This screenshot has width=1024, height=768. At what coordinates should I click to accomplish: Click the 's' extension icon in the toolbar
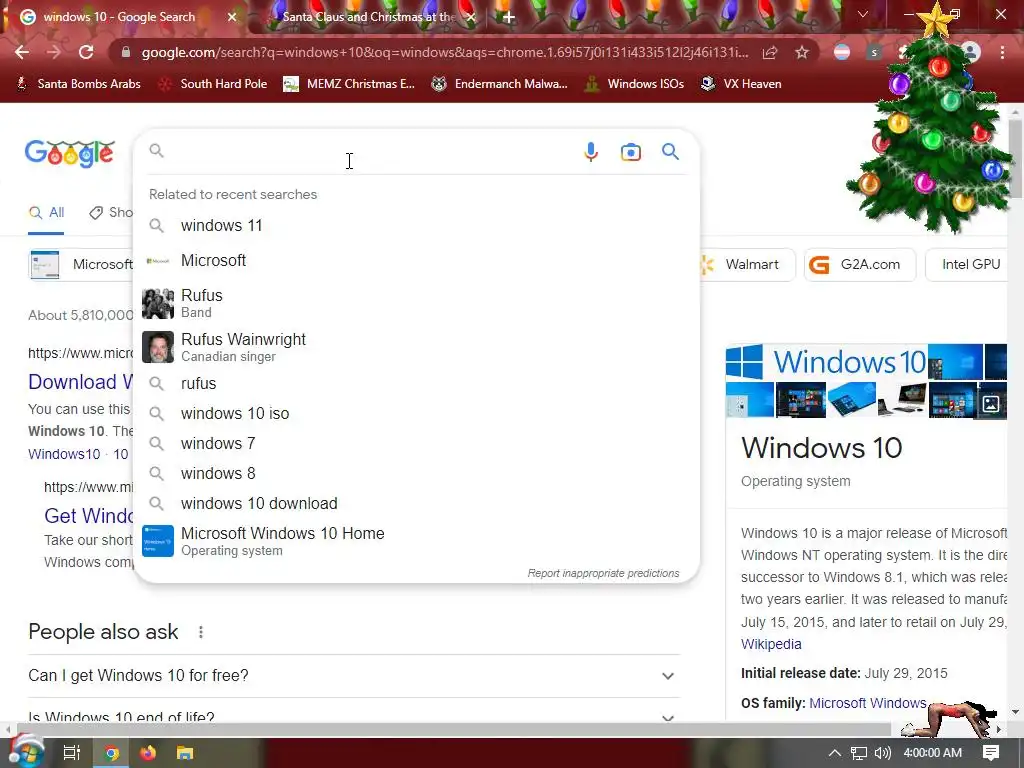[x=873, y=52]
